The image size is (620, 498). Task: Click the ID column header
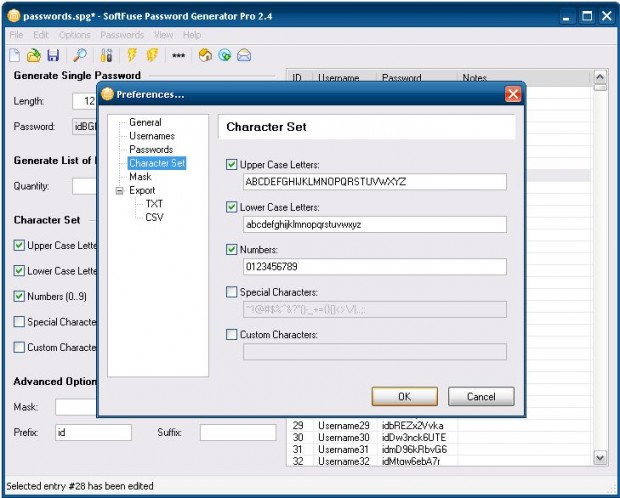[300, 78]
